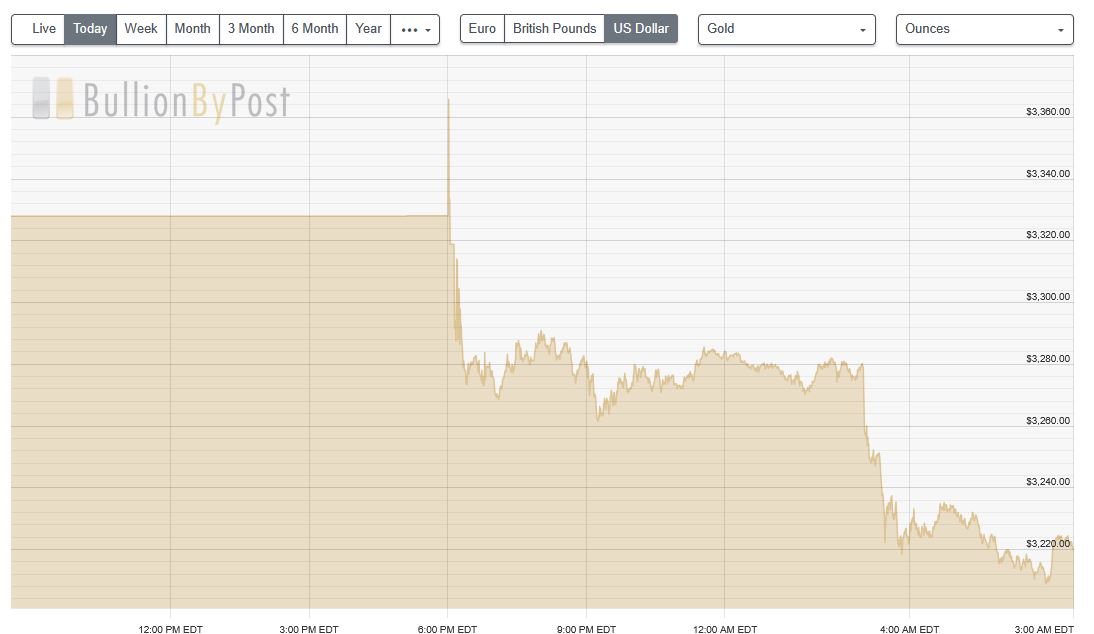1094x634 pixels.
Task: Click the $3,320.00 axis label
Action: pyautogui.click(x=1047, y=235)
